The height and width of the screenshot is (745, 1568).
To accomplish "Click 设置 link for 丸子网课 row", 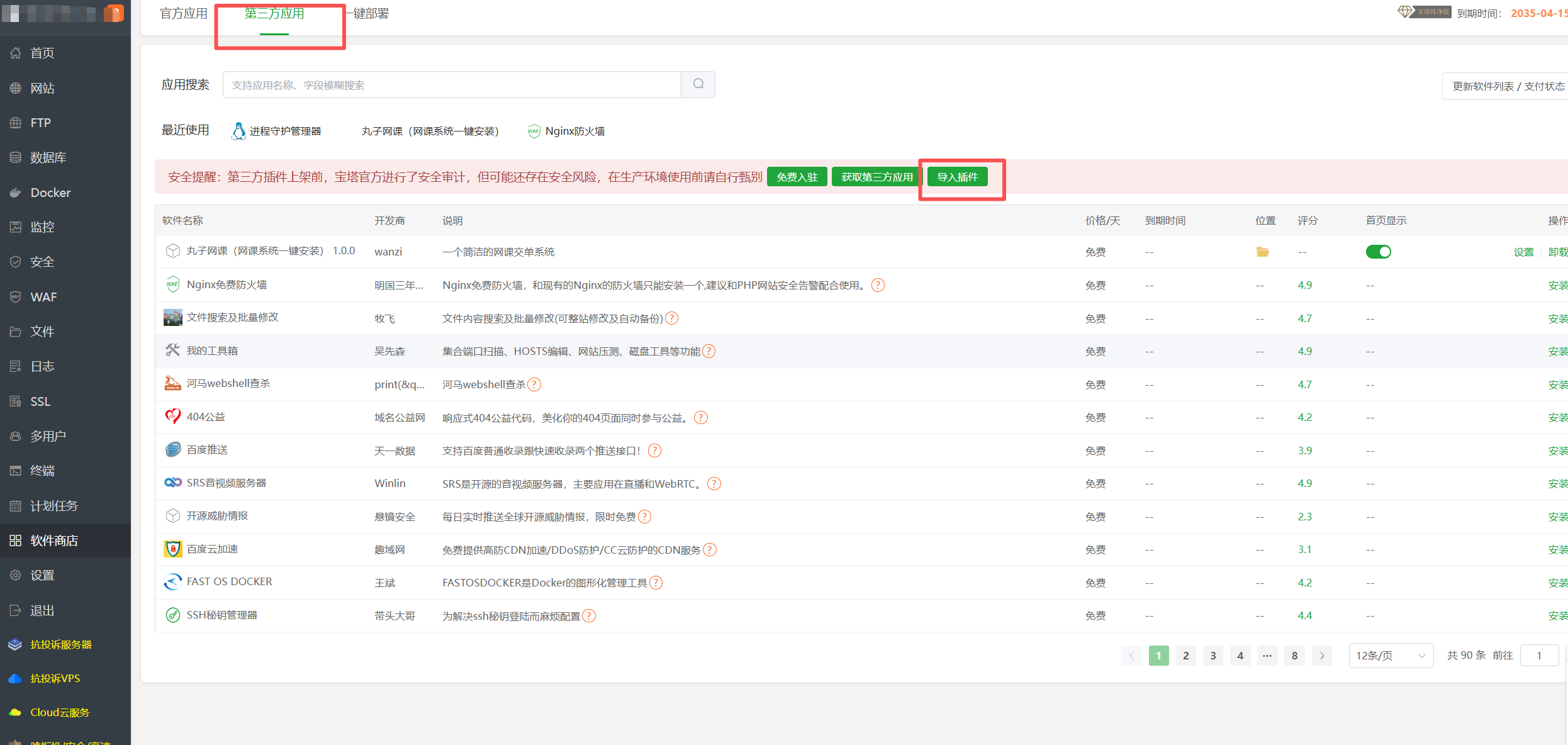I will pyautogui.click(x=1524, y=252).
